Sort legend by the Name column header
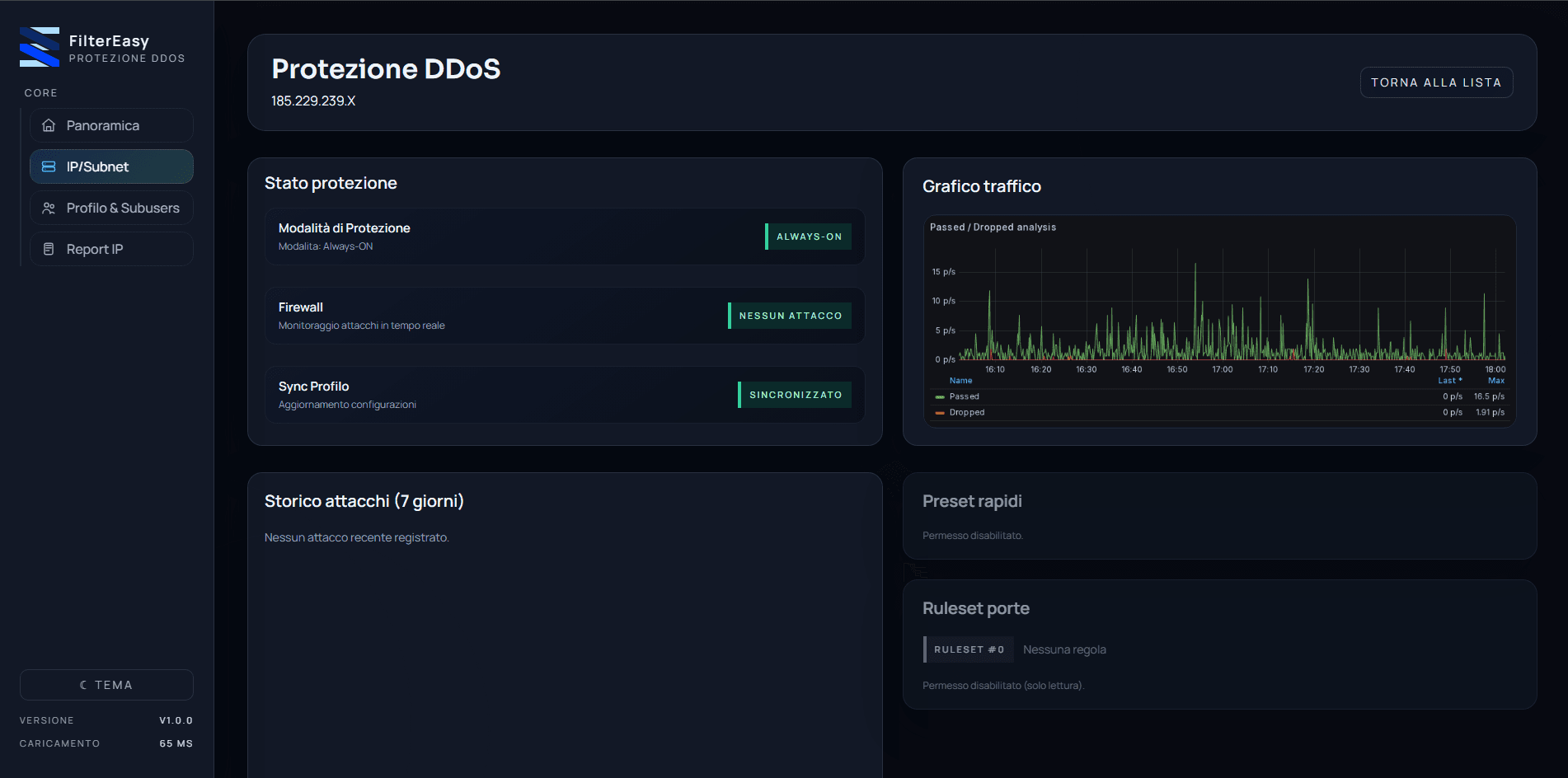 coord(960,381)
